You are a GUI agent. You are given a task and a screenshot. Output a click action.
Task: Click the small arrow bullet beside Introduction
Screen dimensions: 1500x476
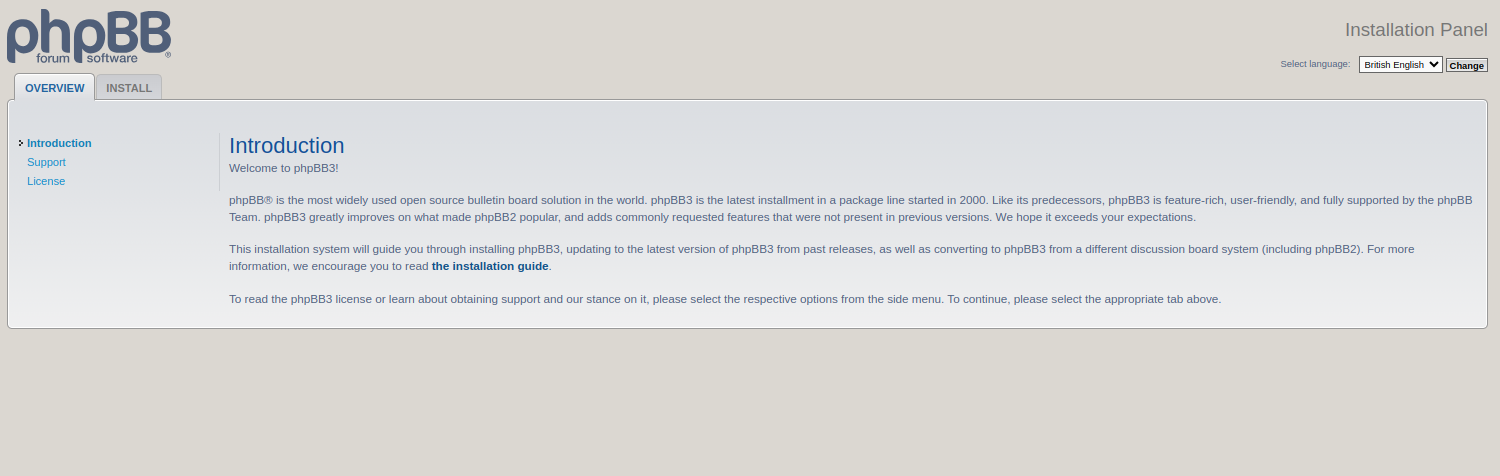(x=20, y=143)
